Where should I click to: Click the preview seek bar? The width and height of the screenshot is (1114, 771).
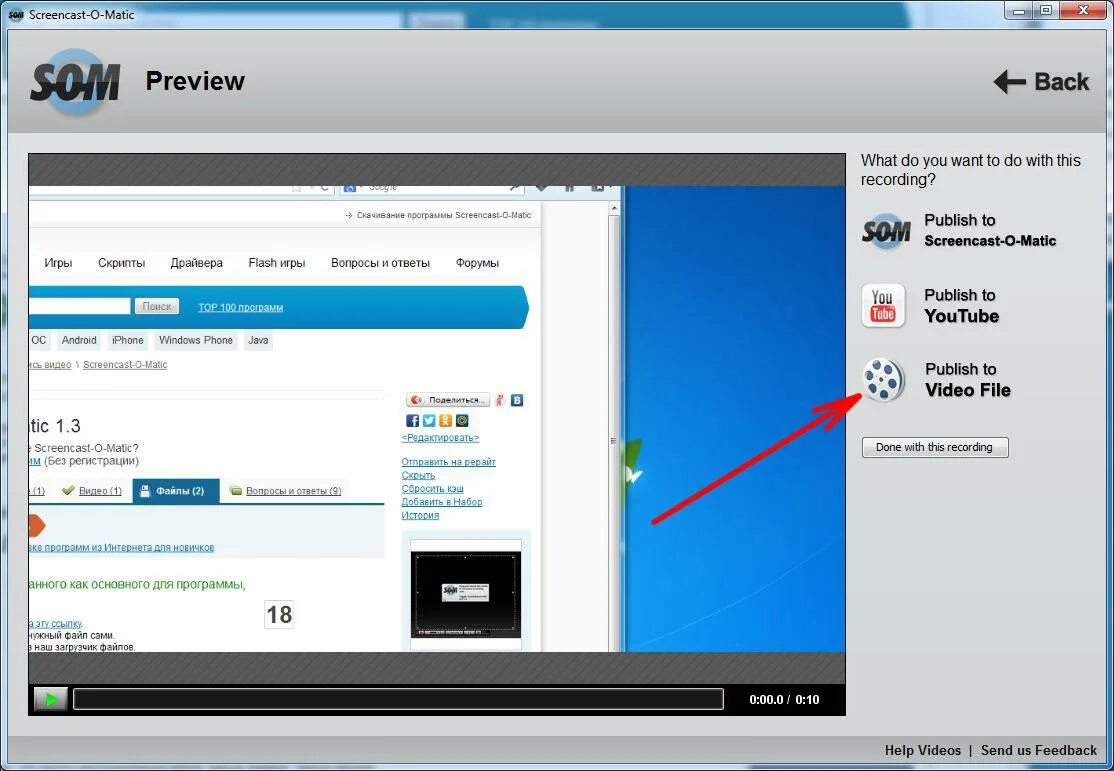point(398,699)
